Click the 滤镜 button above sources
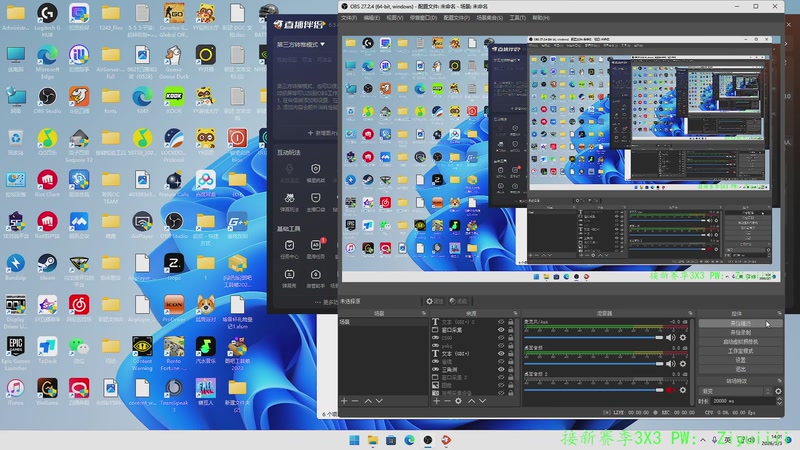 point(458,301)
